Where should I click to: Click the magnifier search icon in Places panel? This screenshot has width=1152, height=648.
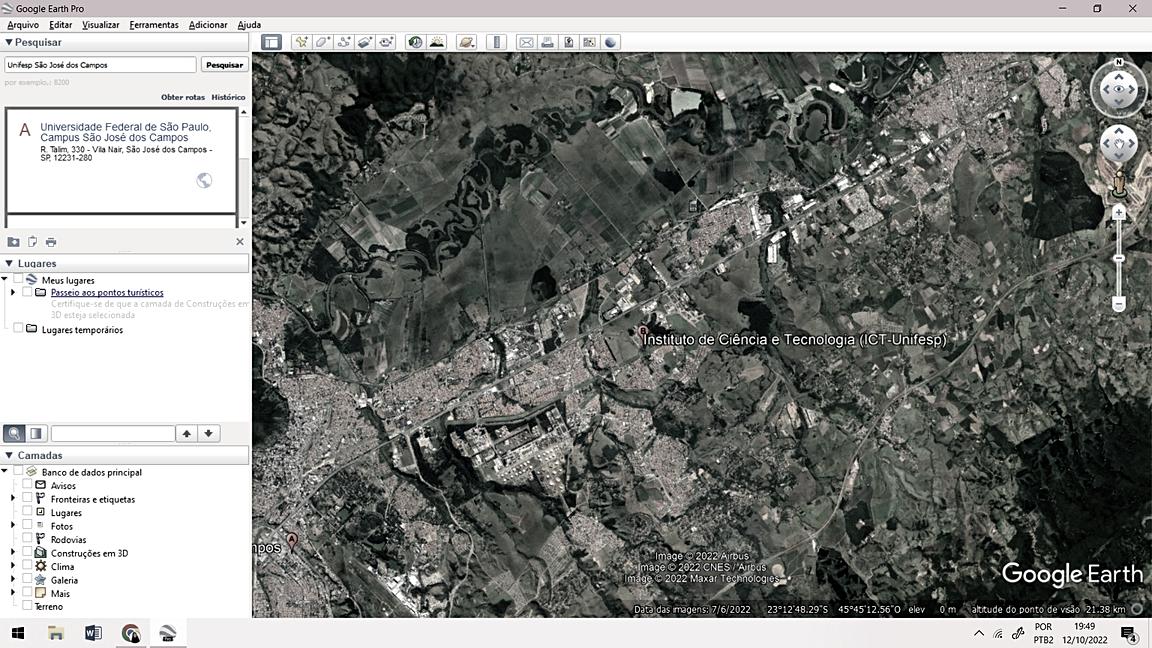click(14, 433)
